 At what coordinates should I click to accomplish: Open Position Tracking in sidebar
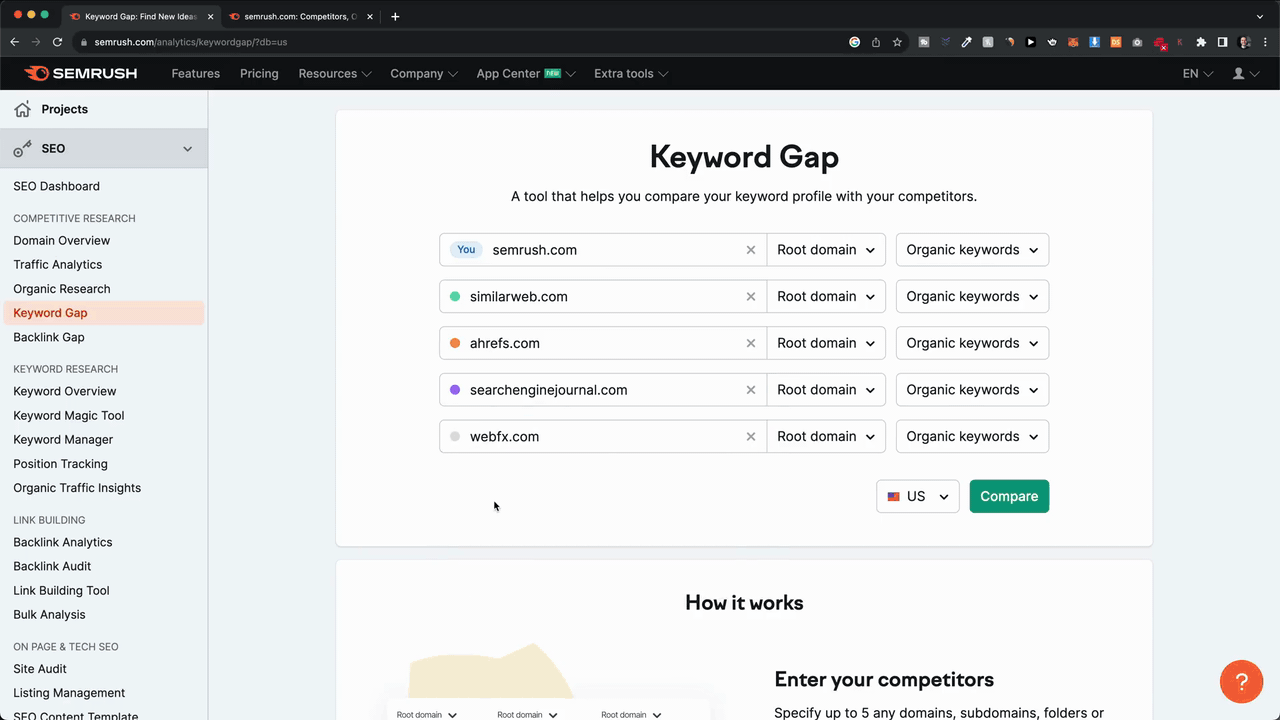click(60, 464)
